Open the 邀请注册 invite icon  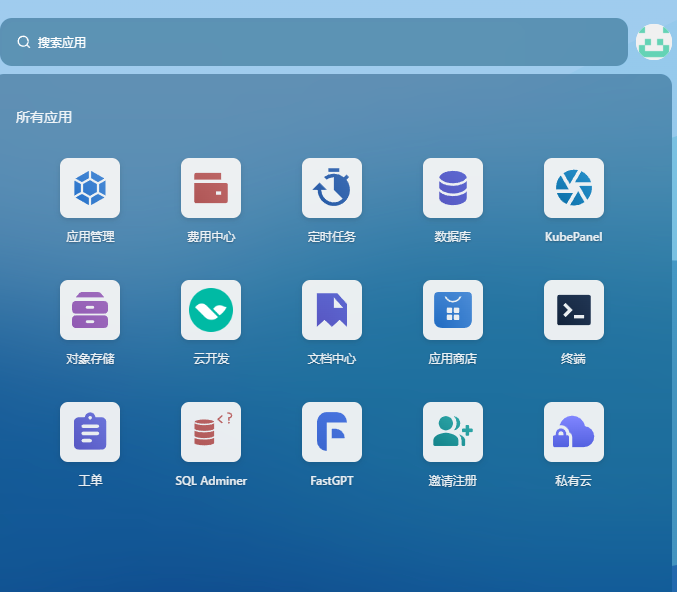pyautogui.click(x=453, y=432)
